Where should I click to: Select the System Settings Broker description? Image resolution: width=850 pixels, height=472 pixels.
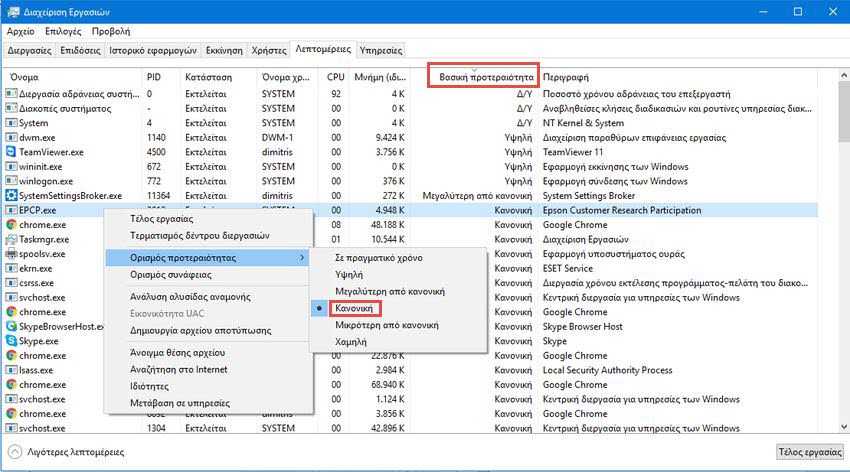tap(589, 196)
